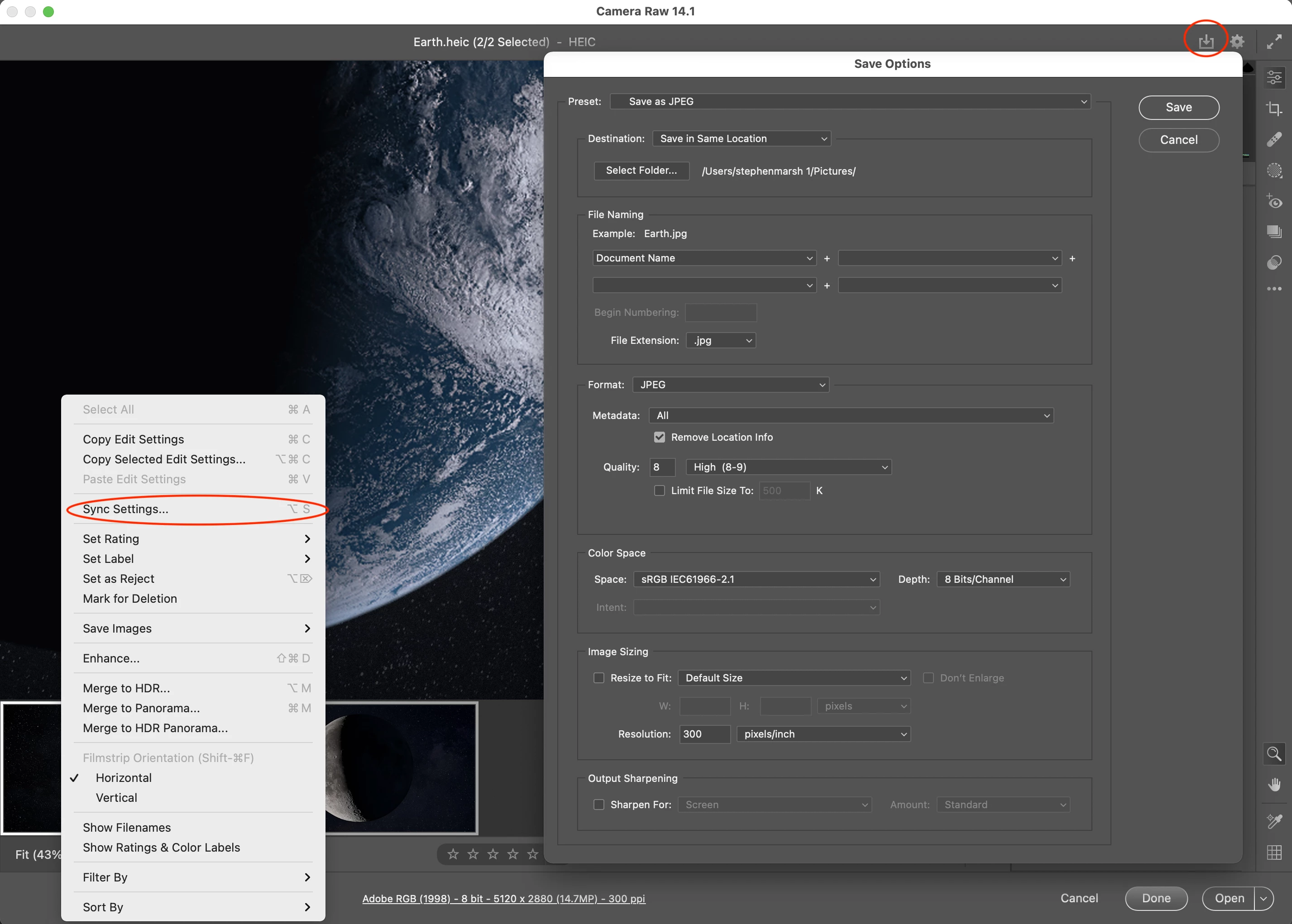Open the Preset dropdown
This screenshot has height=924, width=1292.
point(850,101)
